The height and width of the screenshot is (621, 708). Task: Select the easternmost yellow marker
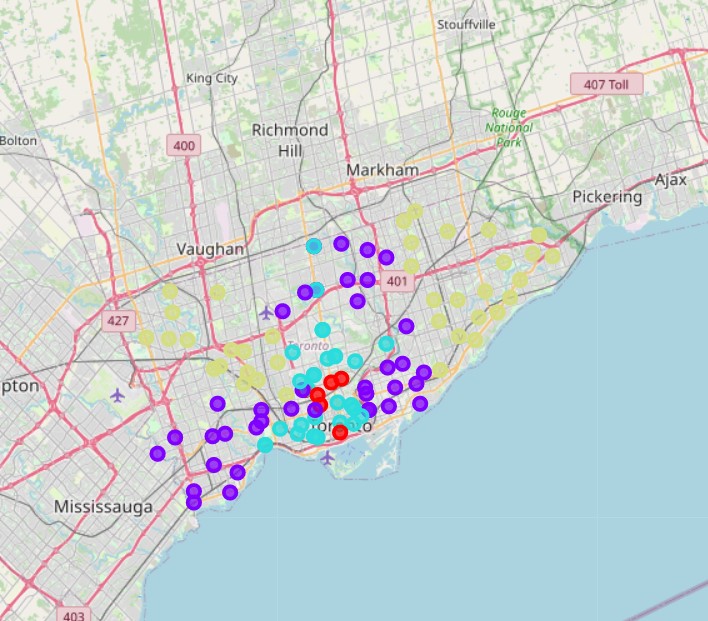(552, 256)
